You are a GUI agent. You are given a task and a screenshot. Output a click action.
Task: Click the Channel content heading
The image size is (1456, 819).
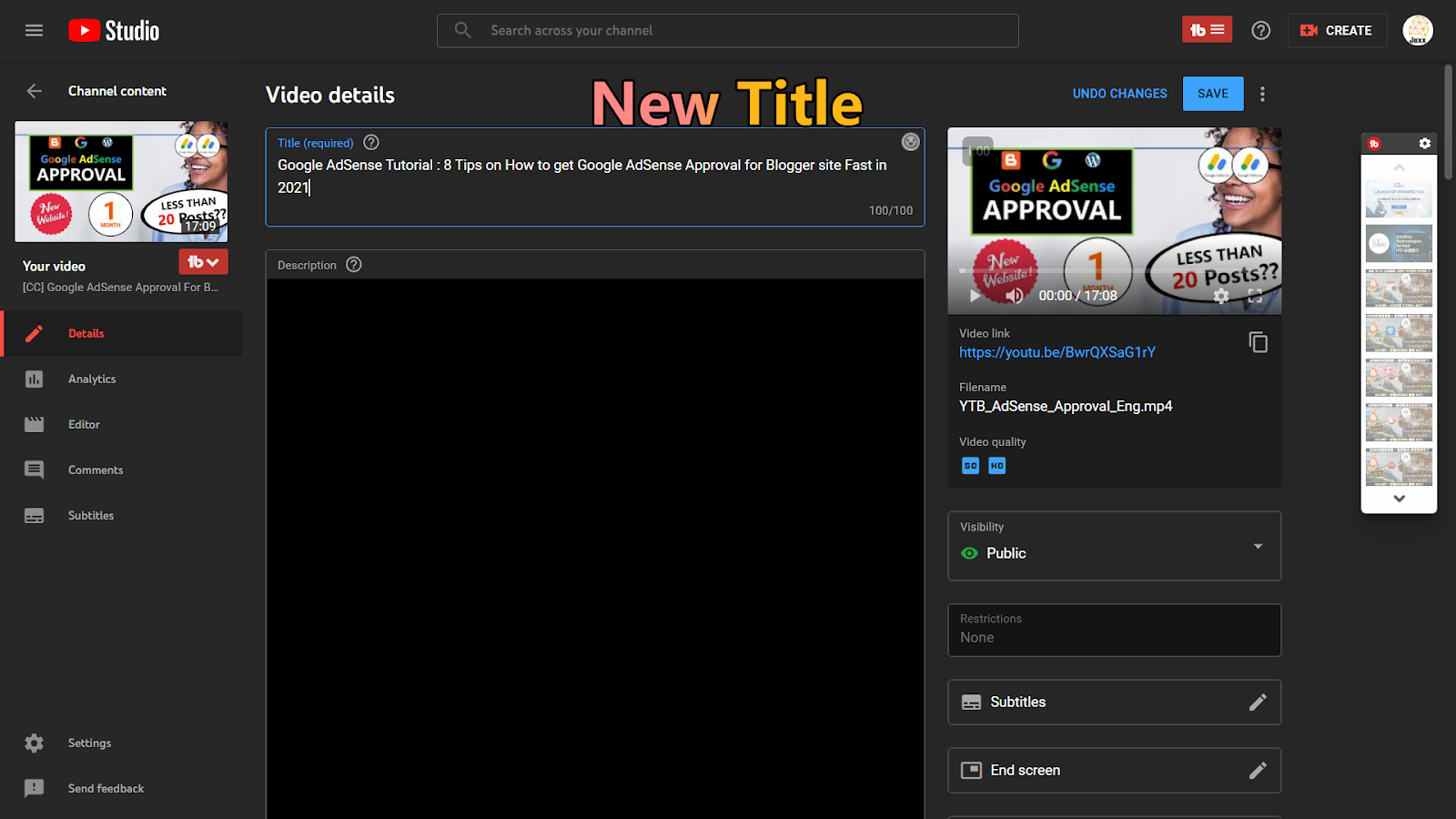pos(117,91)
